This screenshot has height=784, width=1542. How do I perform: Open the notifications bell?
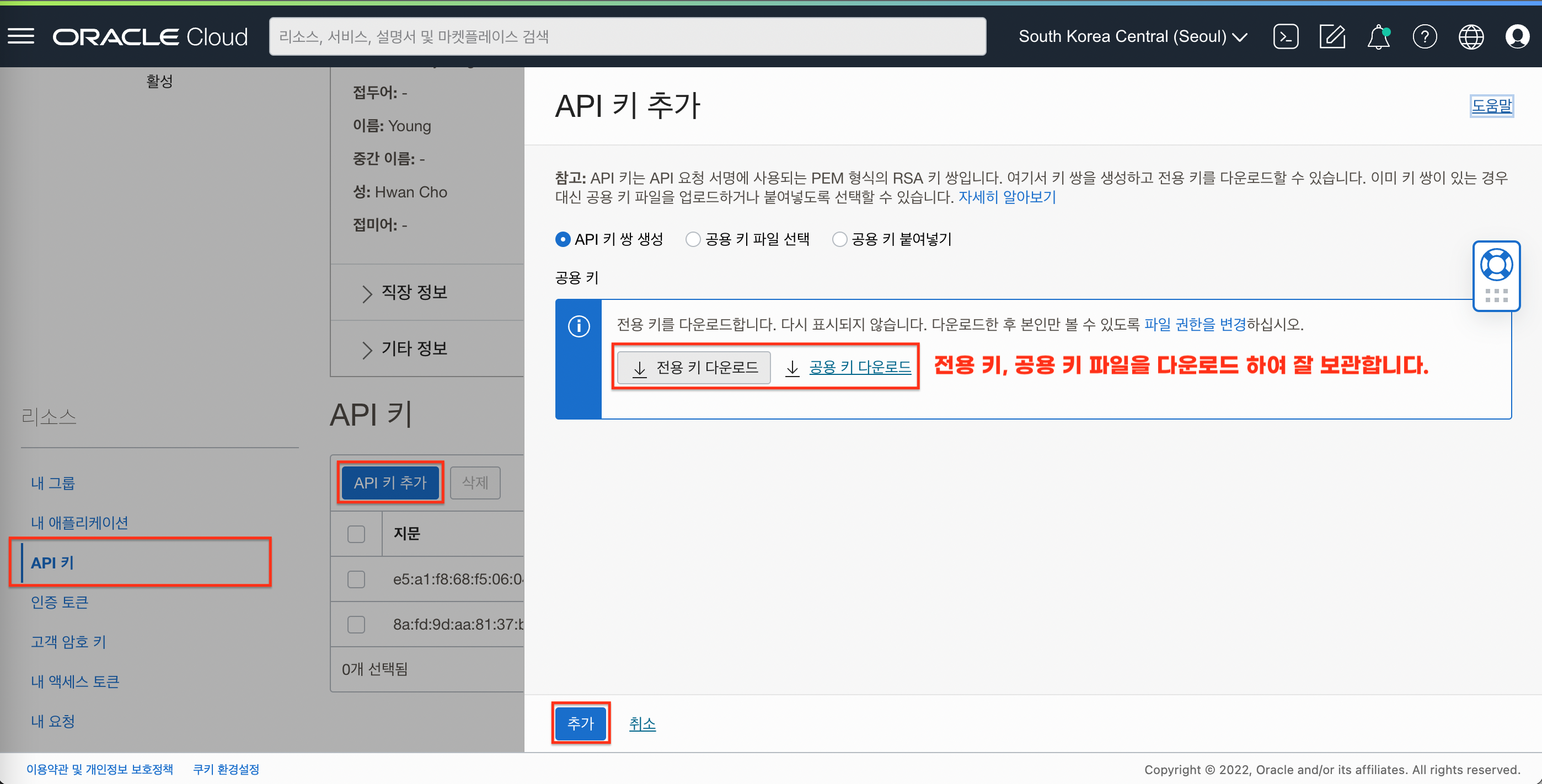coord(1379,36)
